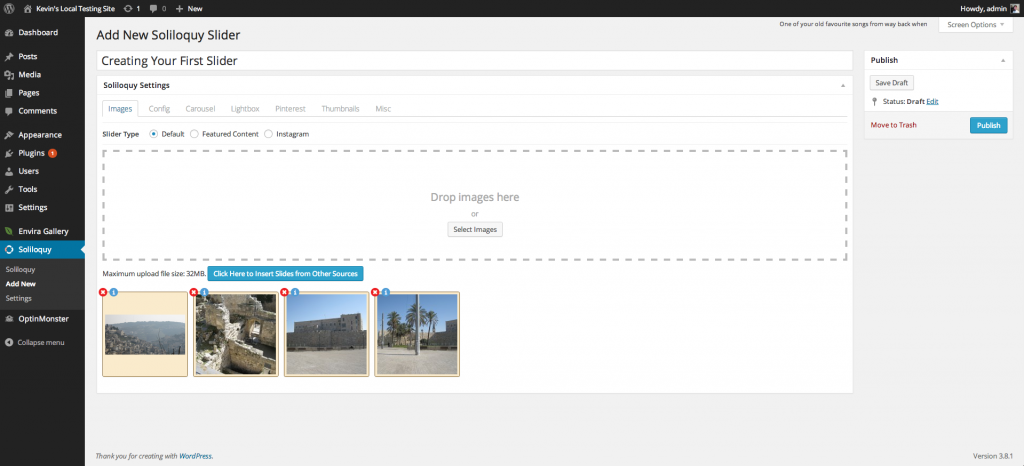
Task: Remove the first slide with red delete icon
Action: (103, 292)
